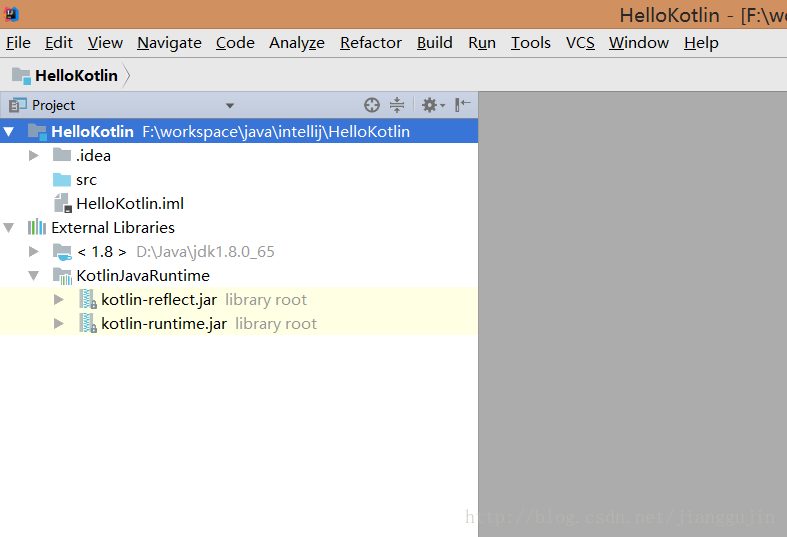Select kotlin-runtime.jar

point(164,324)
